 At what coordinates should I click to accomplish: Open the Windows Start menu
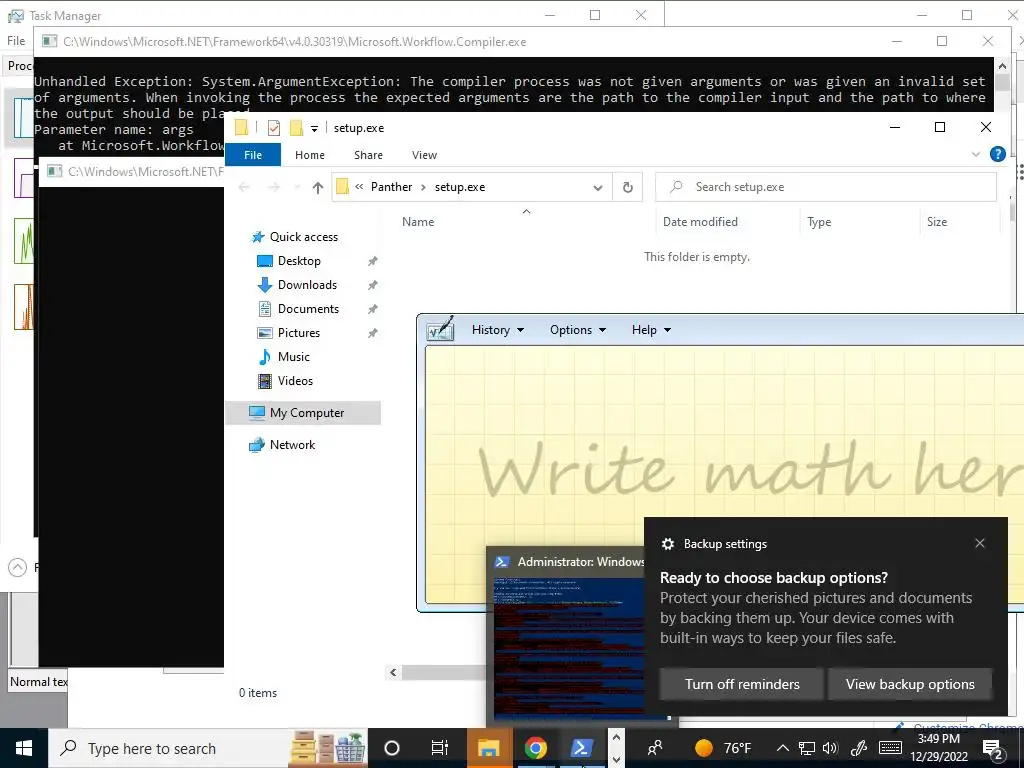coord(24,748)
